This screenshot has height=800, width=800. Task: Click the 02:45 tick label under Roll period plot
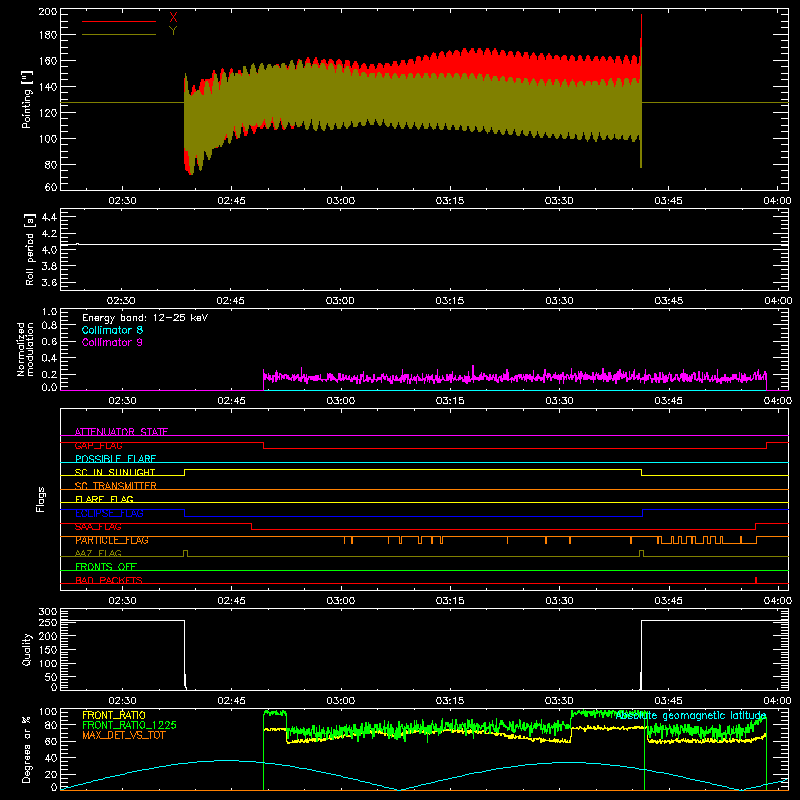pyautogui.click(x=231, y=301)
